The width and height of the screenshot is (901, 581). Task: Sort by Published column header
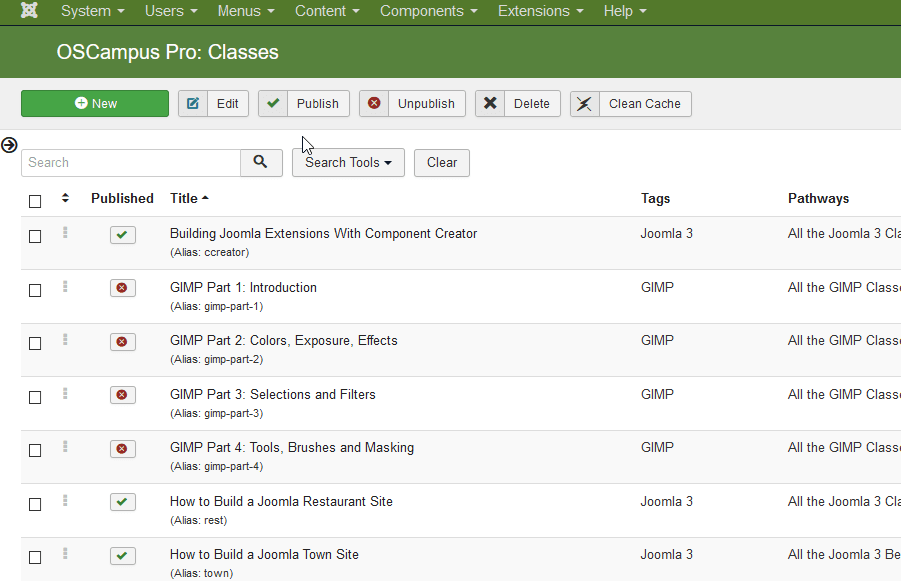click(x=122, y=198)
